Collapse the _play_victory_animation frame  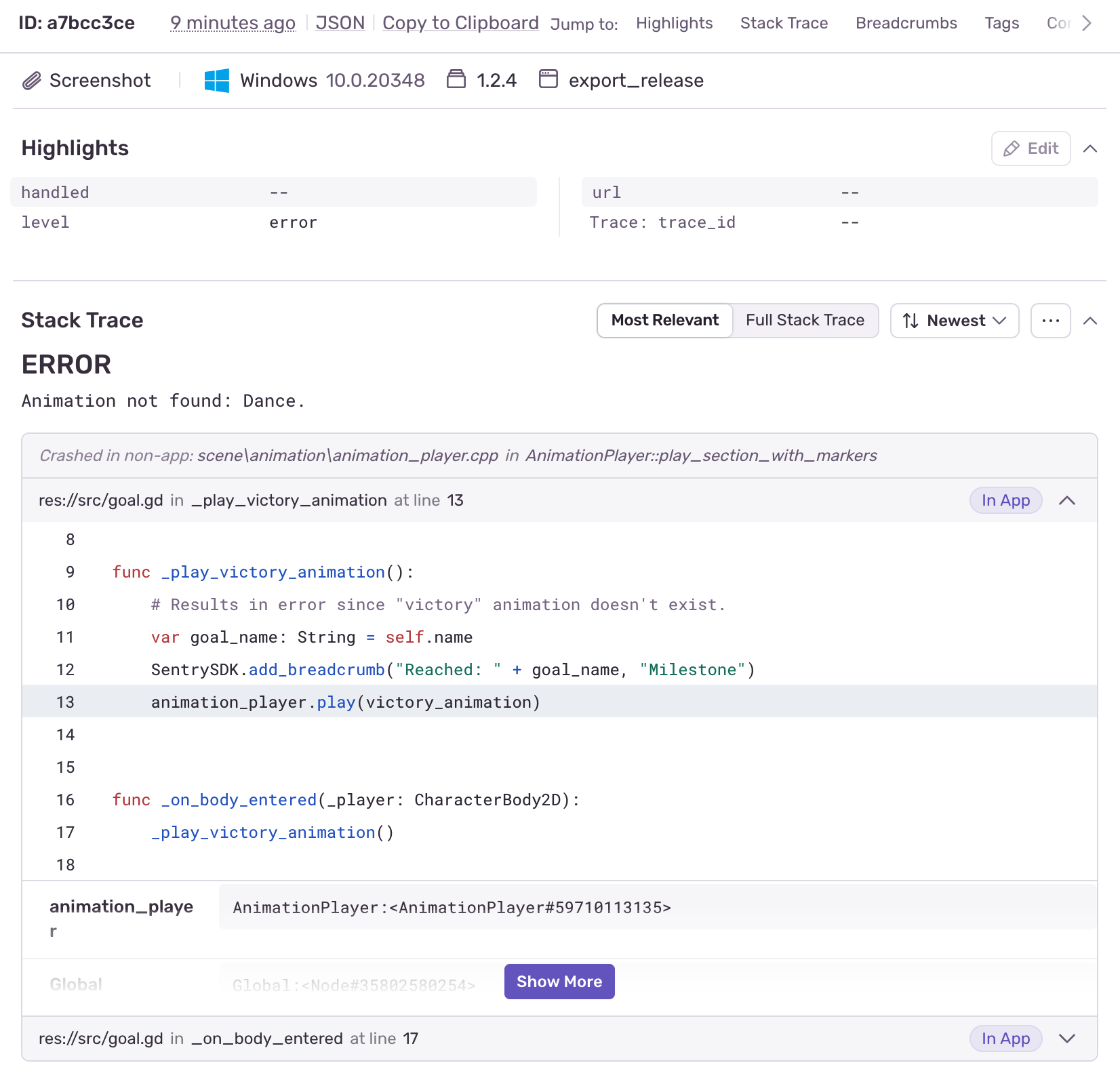[1067, 500]
